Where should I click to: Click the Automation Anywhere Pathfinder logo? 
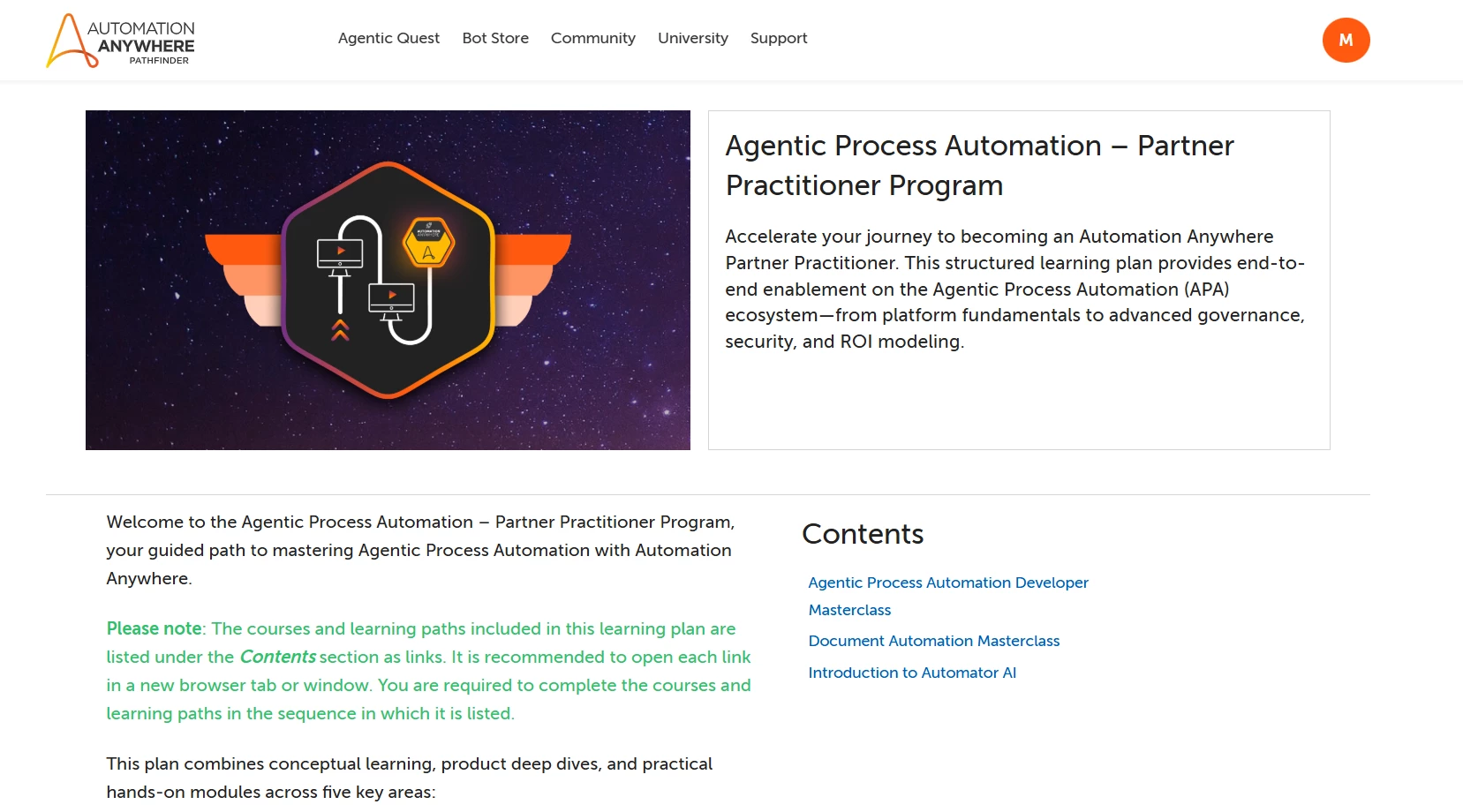120,41
